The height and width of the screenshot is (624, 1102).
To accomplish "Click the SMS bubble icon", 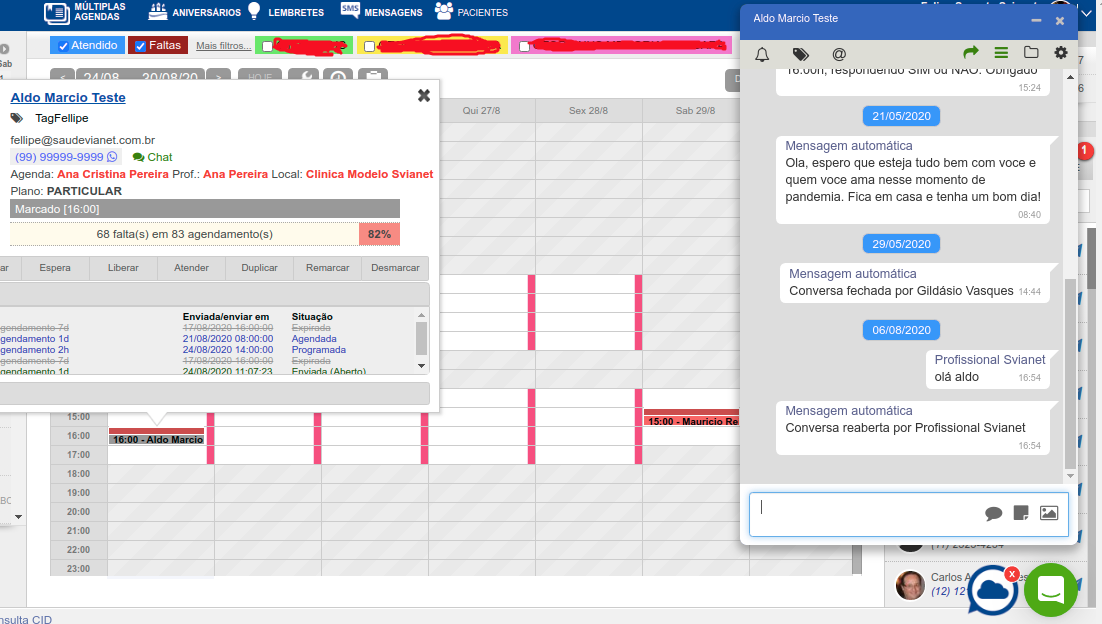I will pyautogui.click(x=350, y=9).
